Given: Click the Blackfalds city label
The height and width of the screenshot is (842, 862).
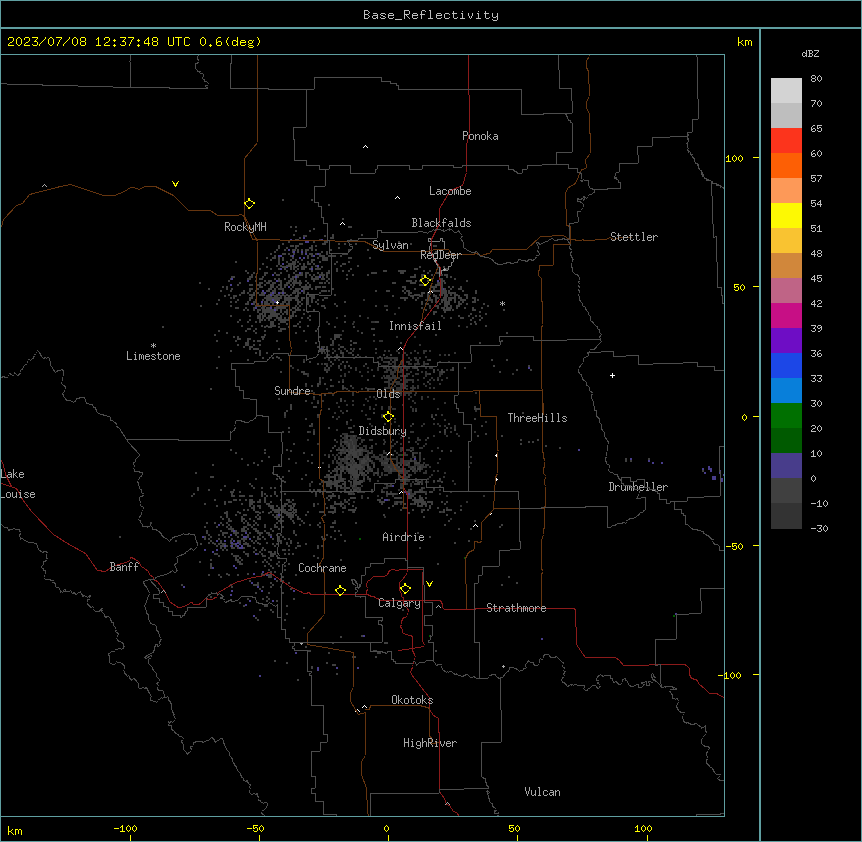Looking at the screenshot, I should 441,223.
